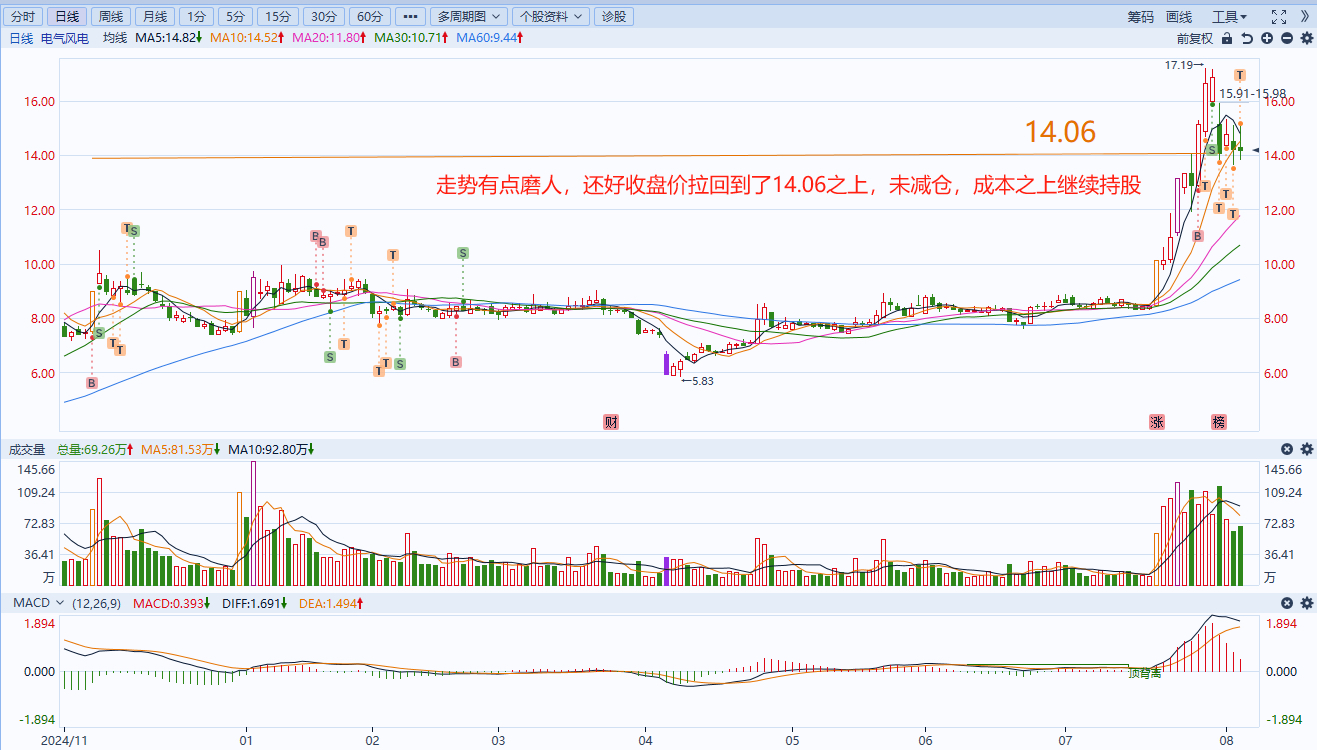Click the green S marker near 10.00 in February
This screenshot has height=750, width=1317.
click(x=463, y=253)
